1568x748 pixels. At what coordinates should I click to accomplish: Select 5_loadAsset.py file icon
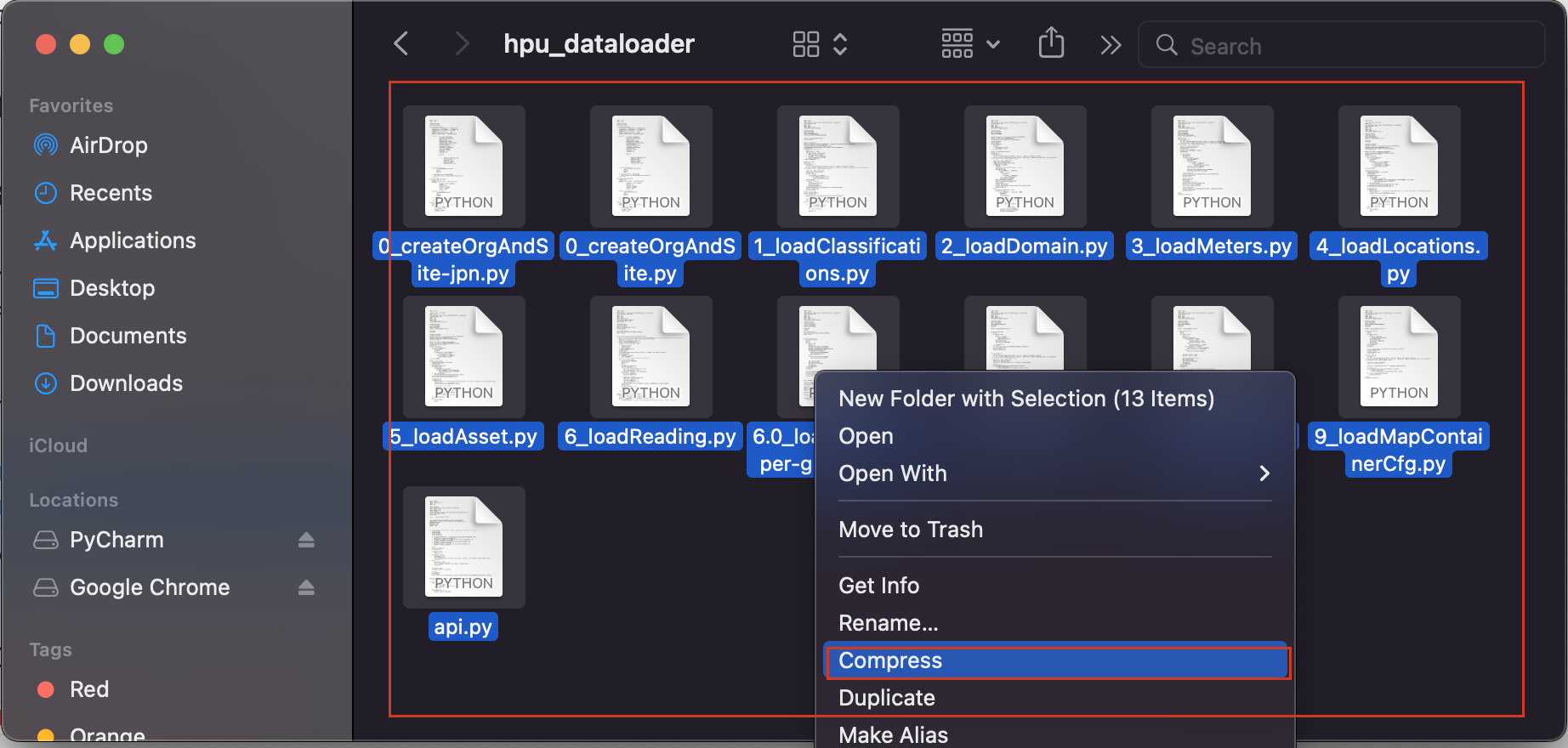pos(464,357)
